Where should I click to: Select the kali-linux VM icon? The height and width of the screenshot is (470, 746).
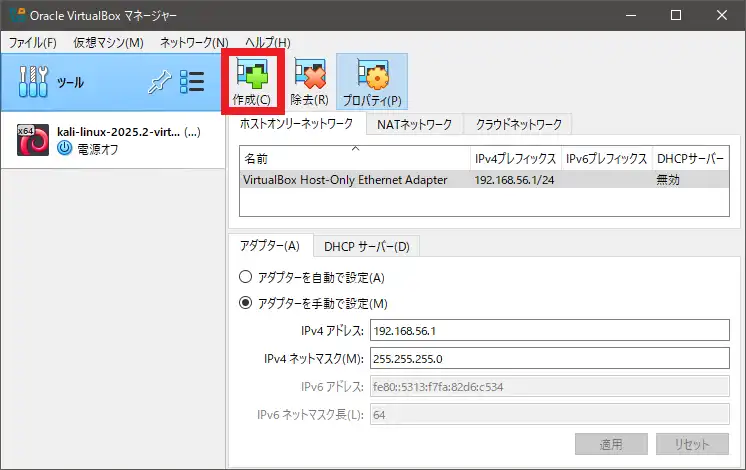[x=33, y=140]
